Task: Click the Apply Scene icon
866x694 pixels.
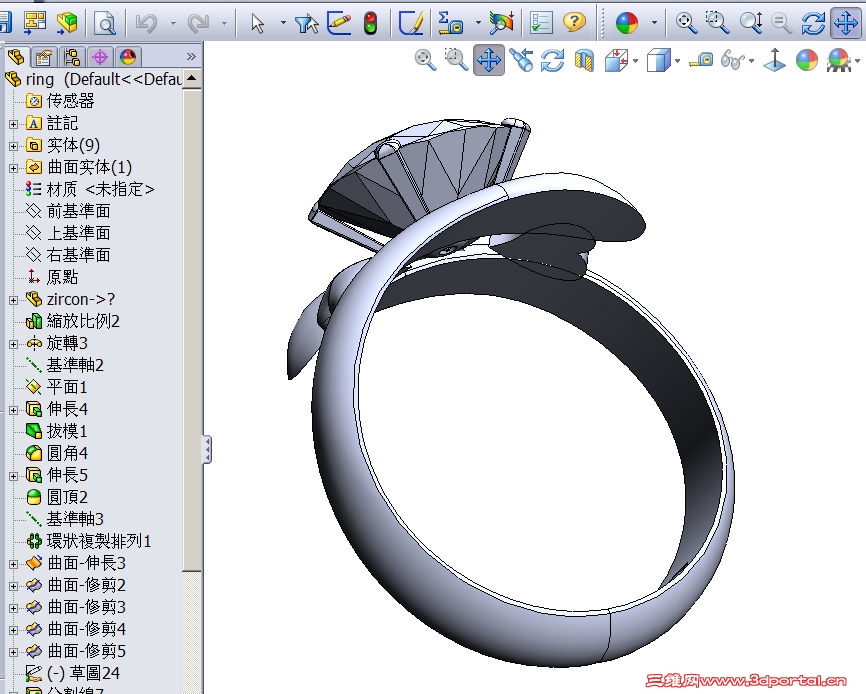Action: (838, 60)
